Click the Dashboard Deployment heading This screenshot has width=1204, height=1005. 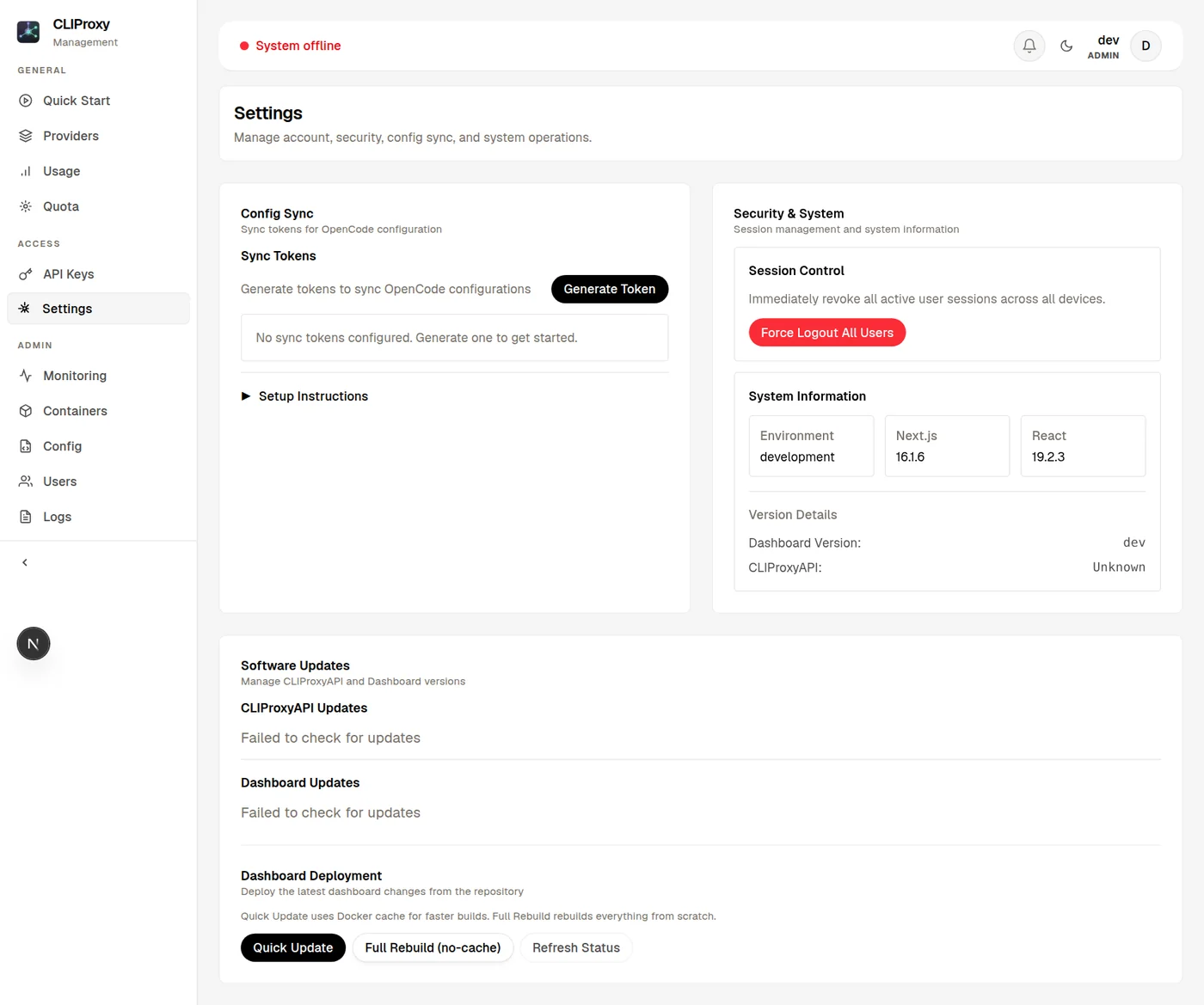(x=311, y=876)
